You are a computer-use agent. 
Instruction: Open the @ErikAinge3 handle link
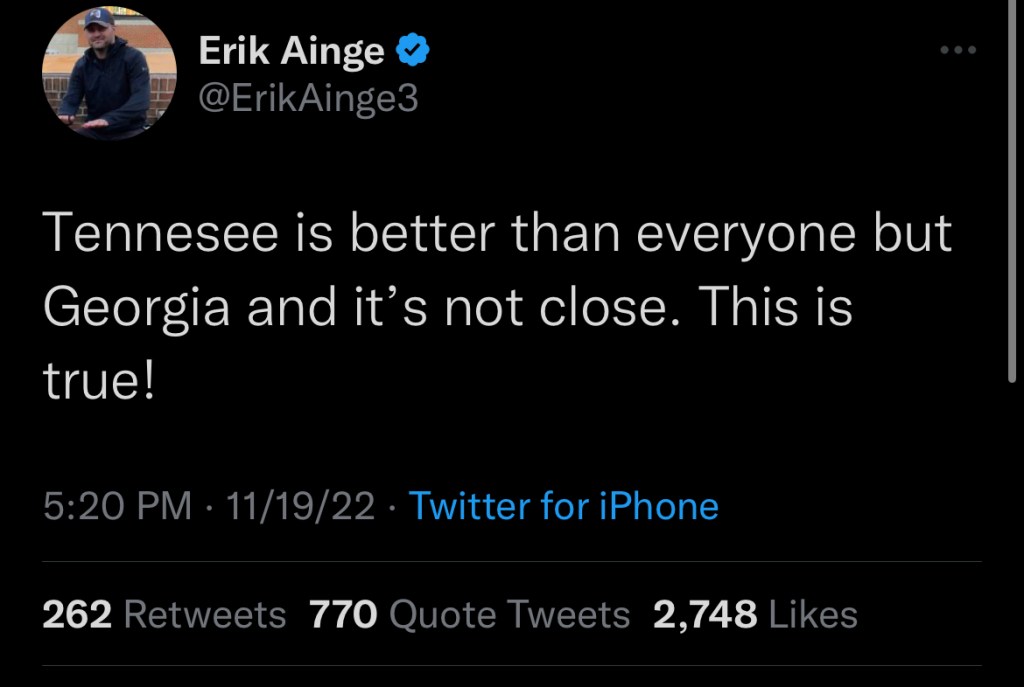click(309, 99)
